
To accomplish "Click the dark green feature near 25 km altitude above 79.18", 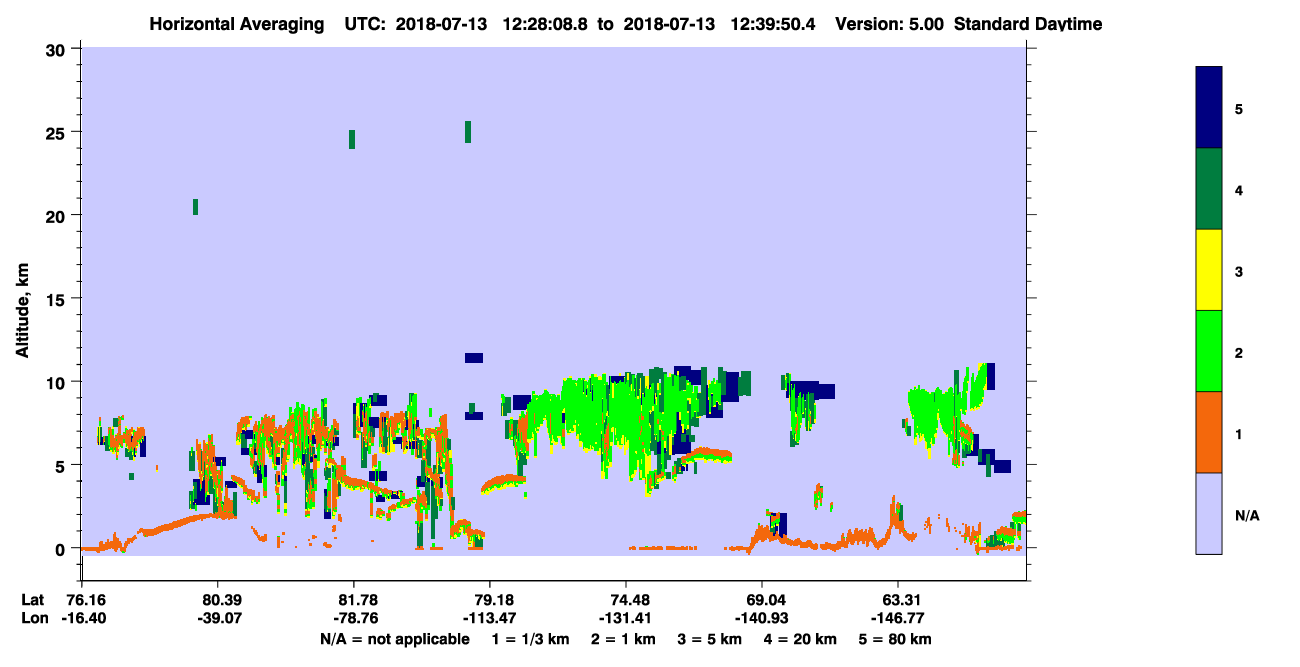I will (x=467, y=132).
